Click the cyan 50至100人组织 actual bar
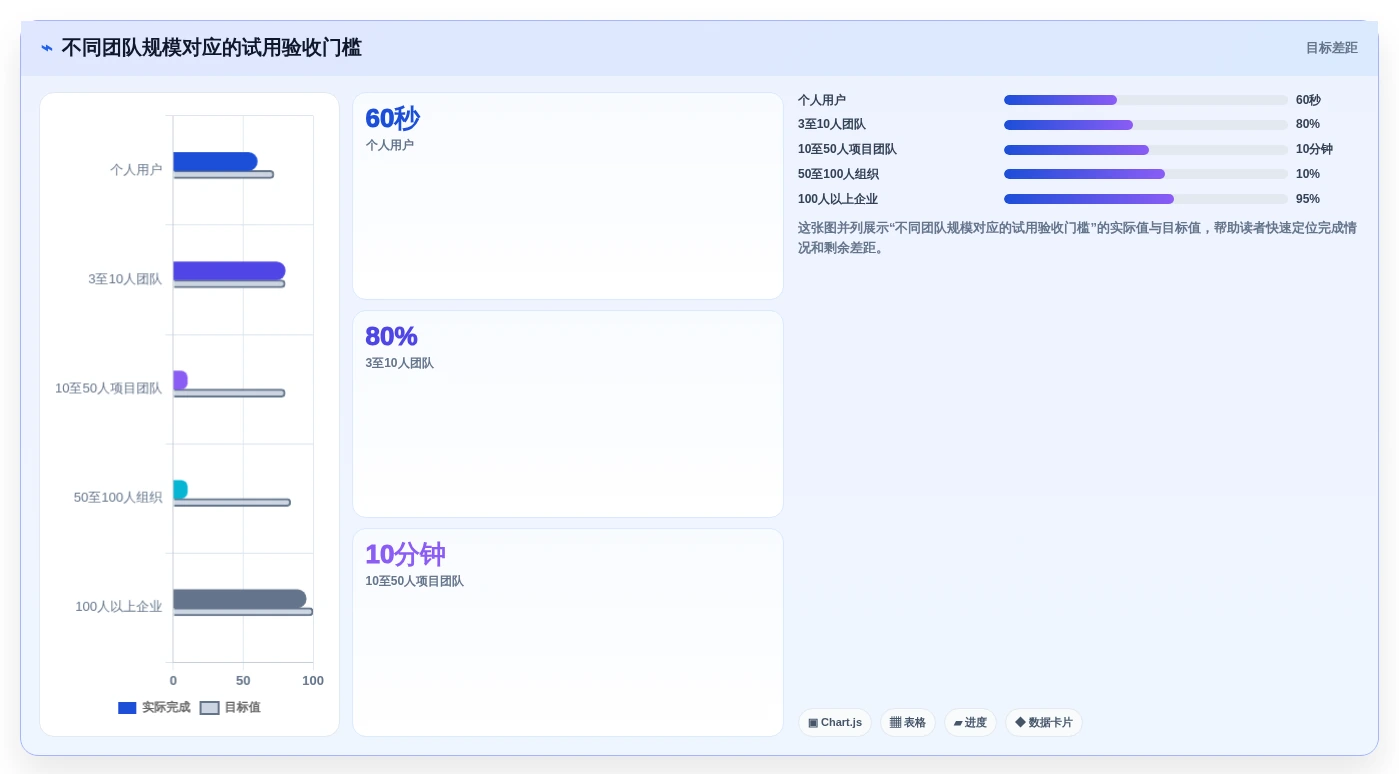Image resolution: width=1399 pixels, height=774 pixels. coord(180,489)
